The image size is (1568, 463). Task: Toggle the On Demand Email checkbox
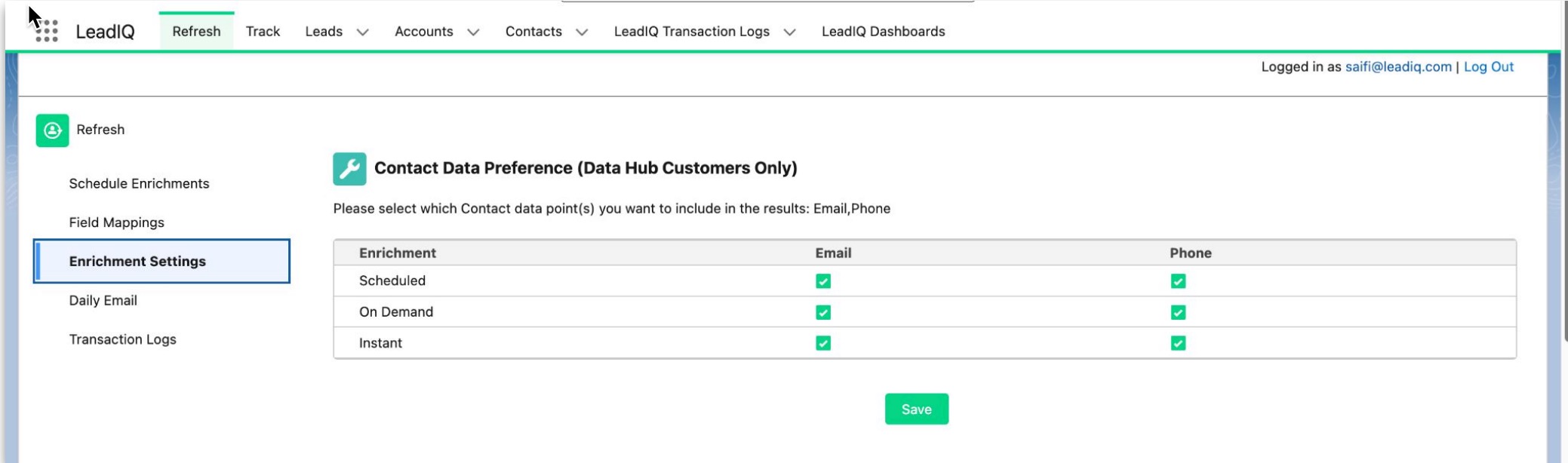click(822, 312)
